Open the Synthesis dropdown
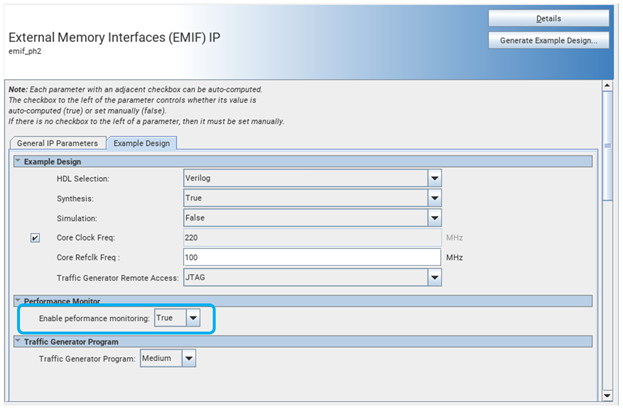The image size is (623, 412). (435, 198)
